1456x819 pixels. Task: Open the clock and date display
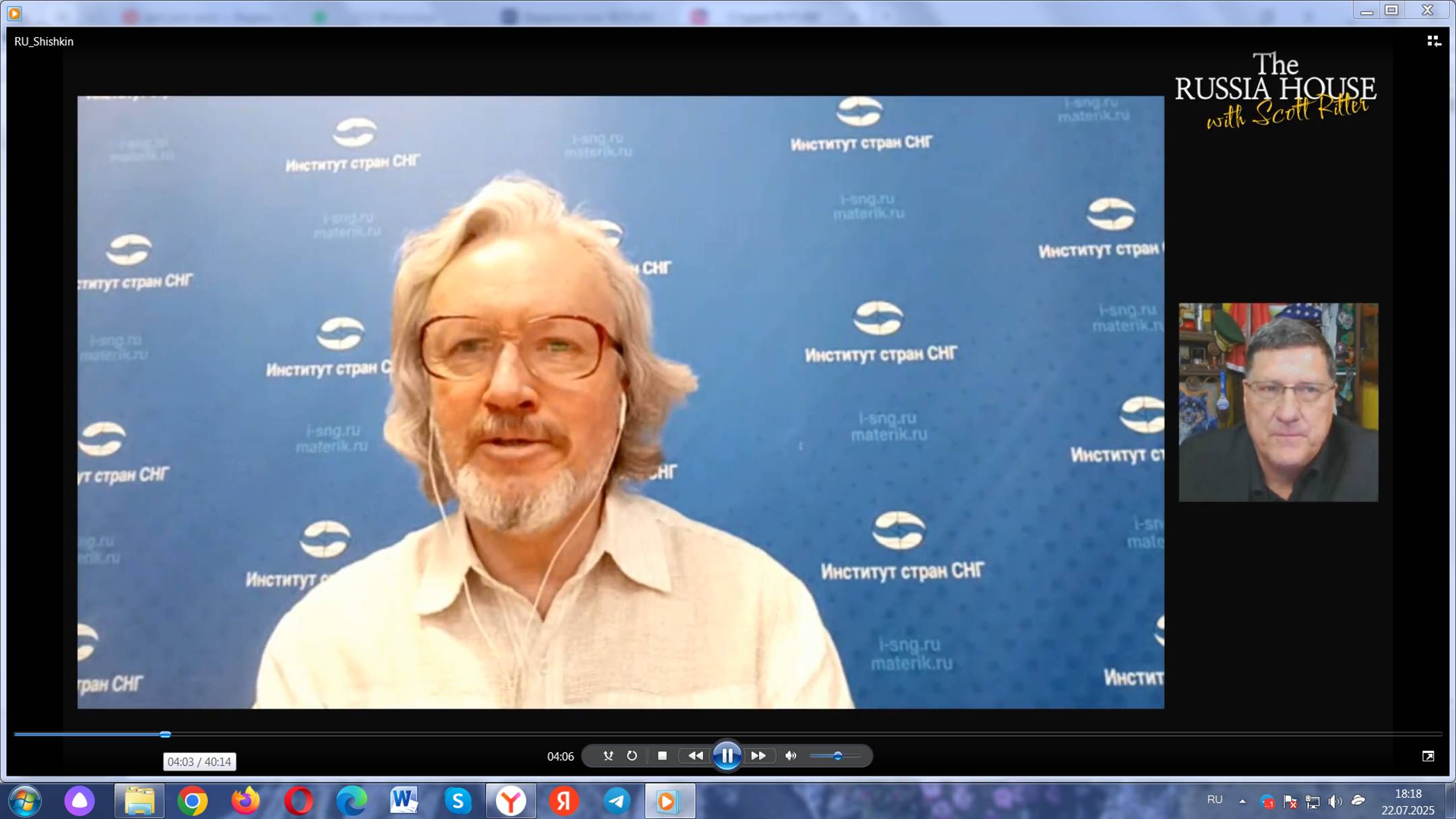pyautogui.click(x=1407, y=801)
